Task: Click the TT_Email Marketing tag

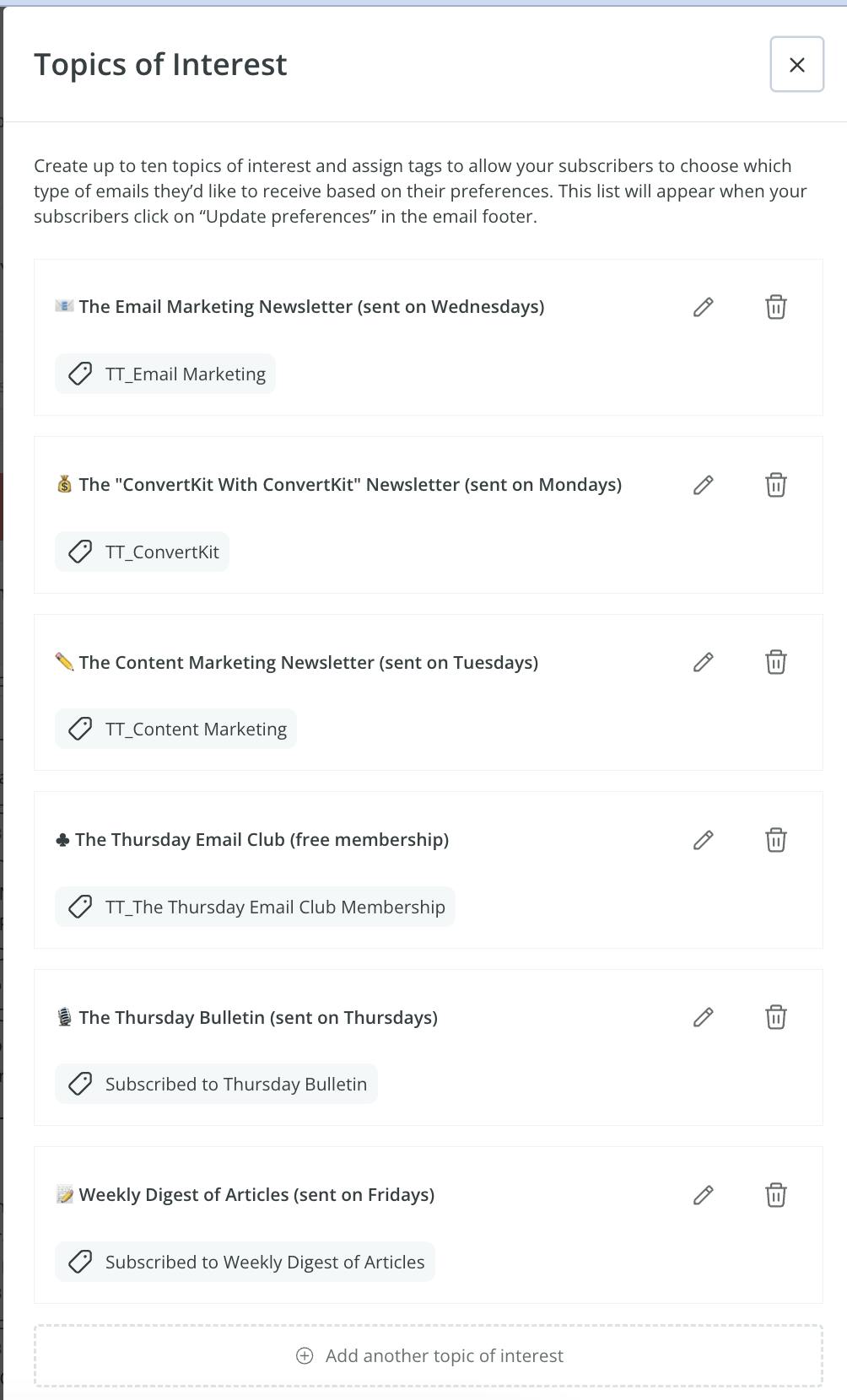Action: (x=165, y=374)
